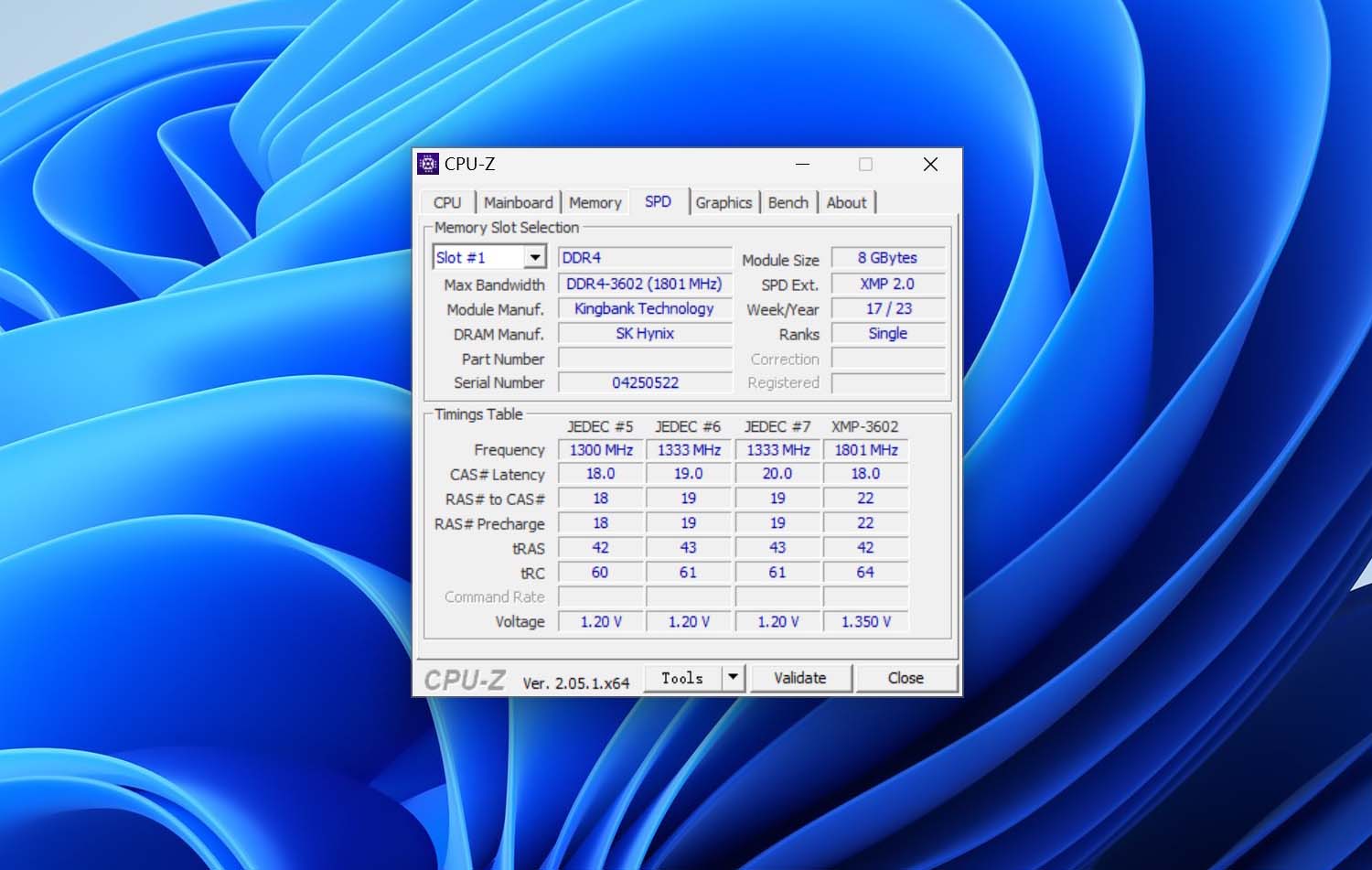This screenshot has width=1372, height=870.
Task: Click the version text Ver. 2.05.1.x64
Action: tap(576, 683)
